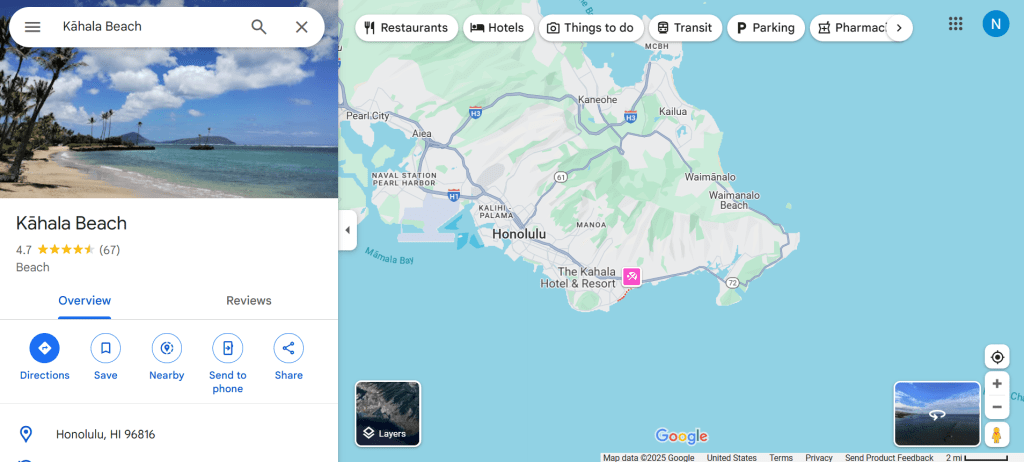Collapse the side panel arrow
This screenshot has height=462, width=1024.
pos(347,230)
